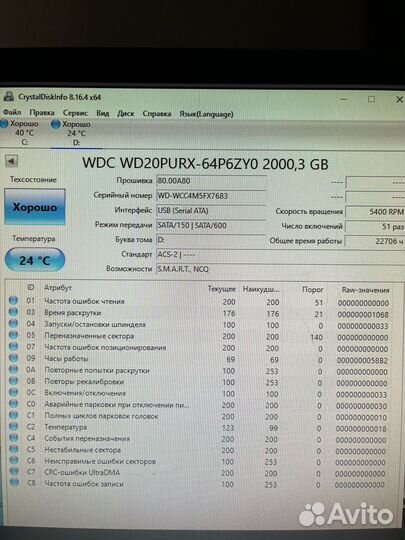Minimize the CrystalDiskInfo window

(x=344, y=99)
